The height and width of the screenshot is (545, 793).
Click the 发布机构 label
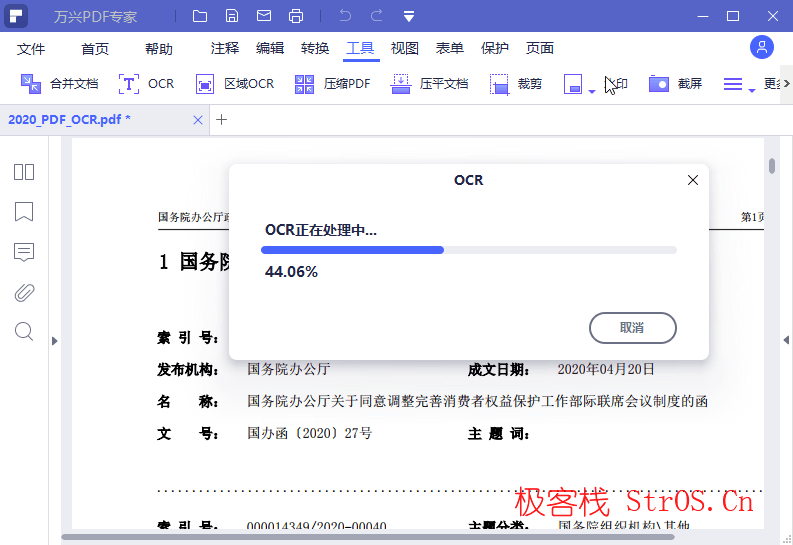point(188,370)
